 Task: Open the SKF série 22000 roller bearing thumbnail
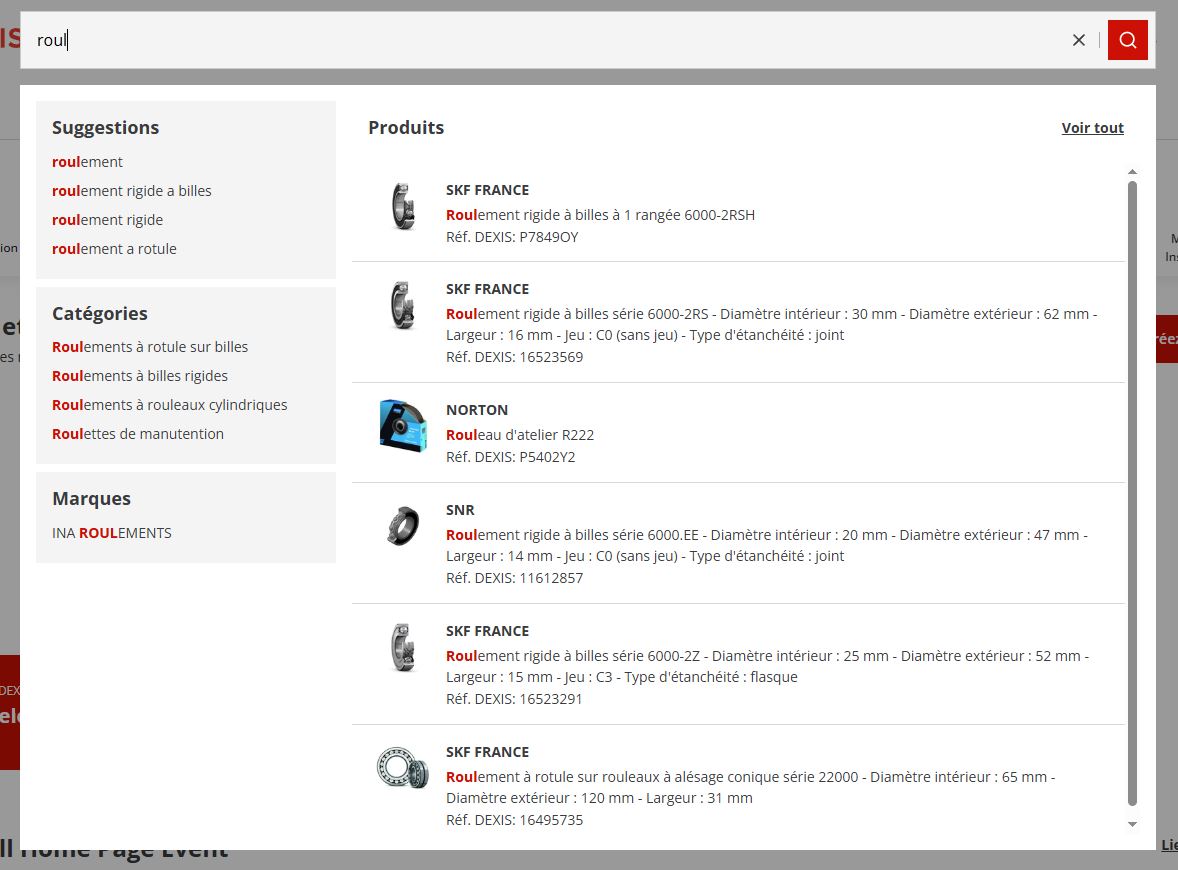(403, 767)
